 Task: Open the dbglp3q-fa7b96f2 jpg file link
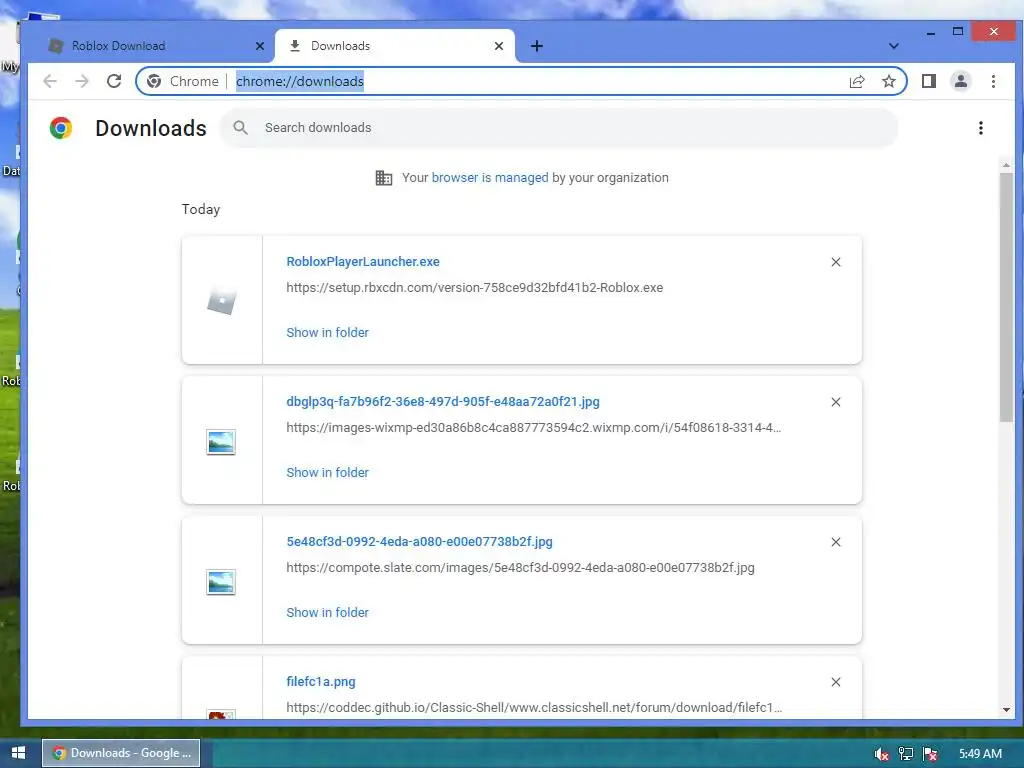pos(443,402)
